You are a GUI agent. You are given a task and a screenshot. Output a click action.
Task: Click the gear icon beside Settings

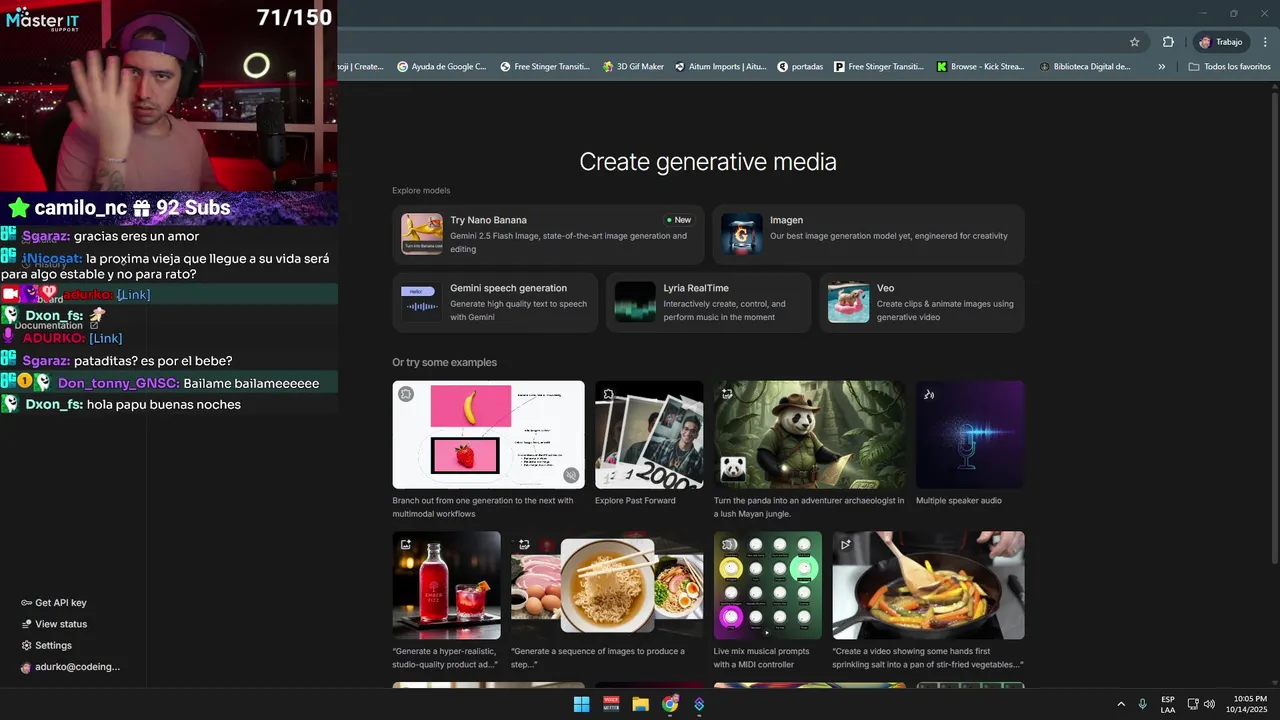pyautogui.click(x=26, y=646)
